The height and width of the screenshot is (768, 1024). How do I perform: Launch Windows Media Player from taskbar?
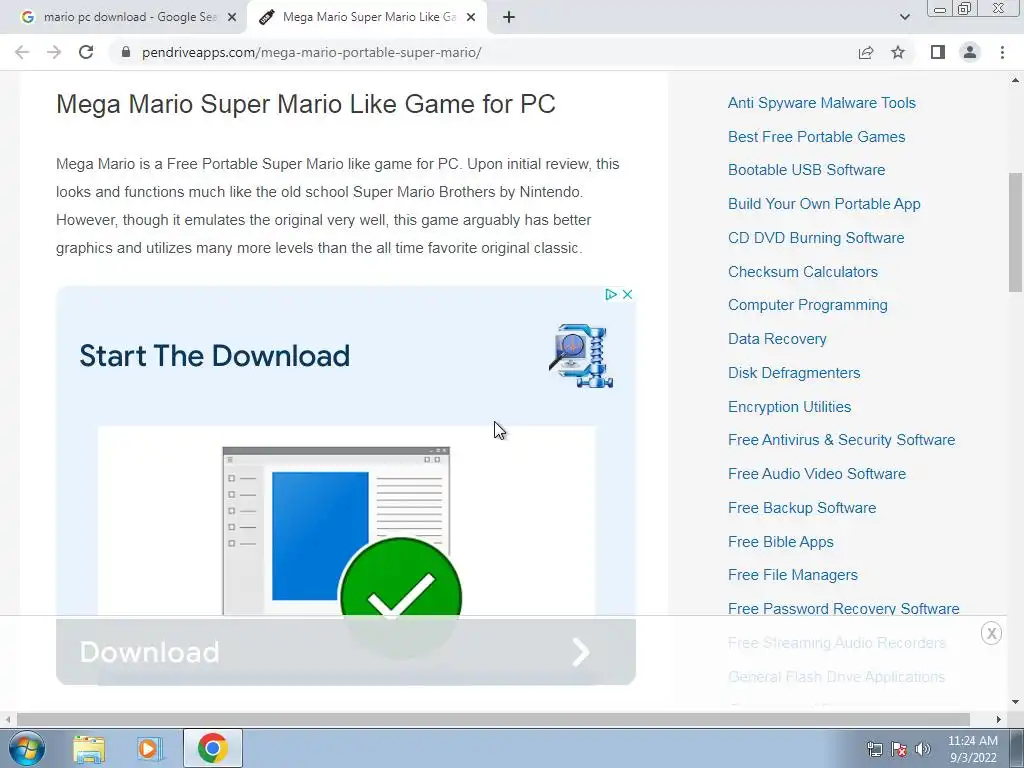click(x=150, y=748)
